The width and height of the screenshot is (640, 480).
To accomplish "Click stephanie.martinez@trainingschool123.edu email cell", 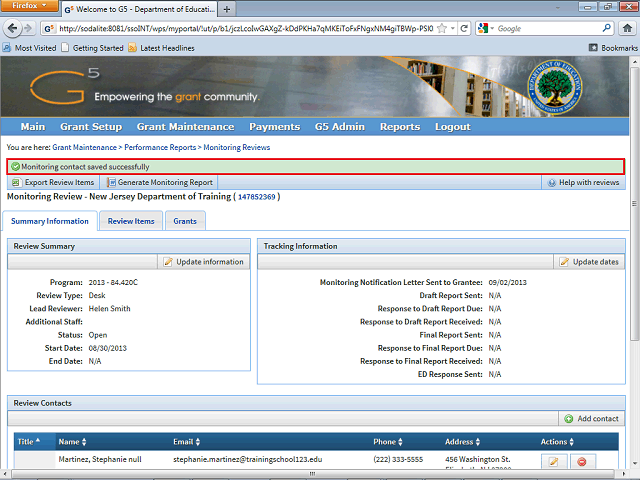I will [x=248, y=459].
